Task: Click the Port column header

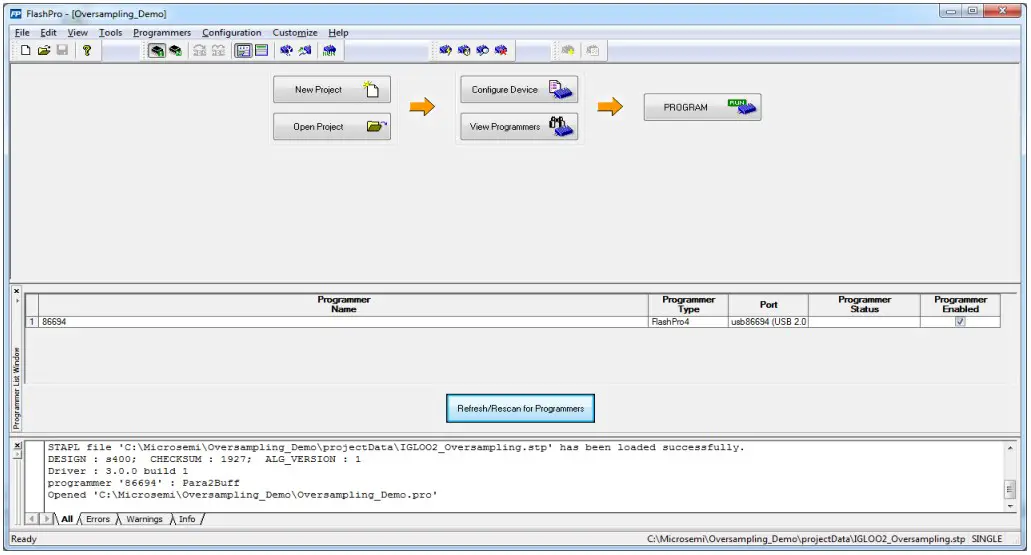Action: click(768, 304)
